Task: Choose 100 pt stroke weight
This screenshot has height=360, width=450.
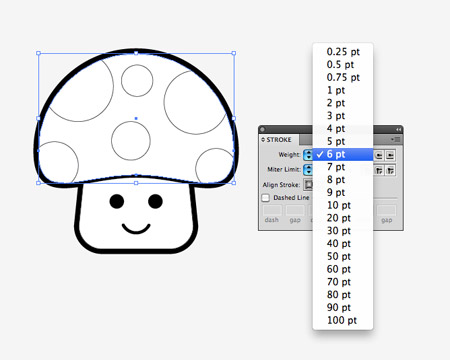Action: pos(343,320)
